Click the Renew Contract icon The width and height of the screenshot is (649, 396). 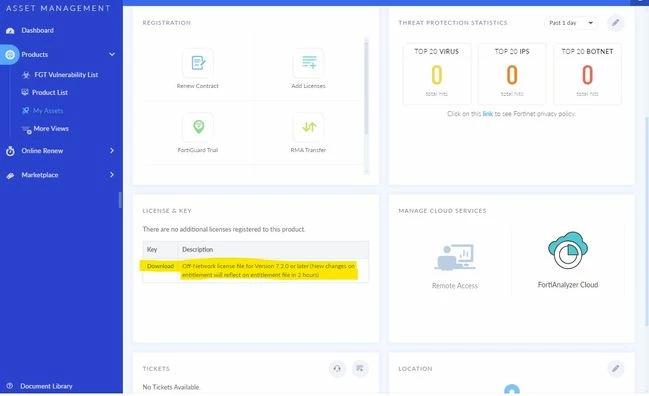198,63
